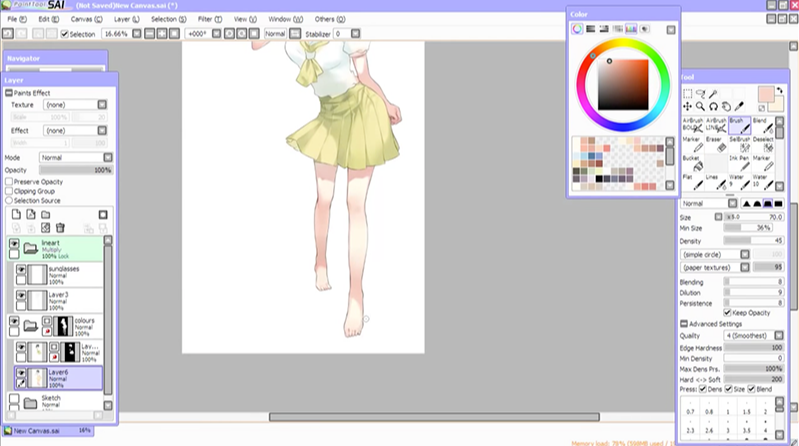Viewport: 799px width, 446px height.
Task: Toggle the Keep Opacity checkbox
Action: click(727, 313)
